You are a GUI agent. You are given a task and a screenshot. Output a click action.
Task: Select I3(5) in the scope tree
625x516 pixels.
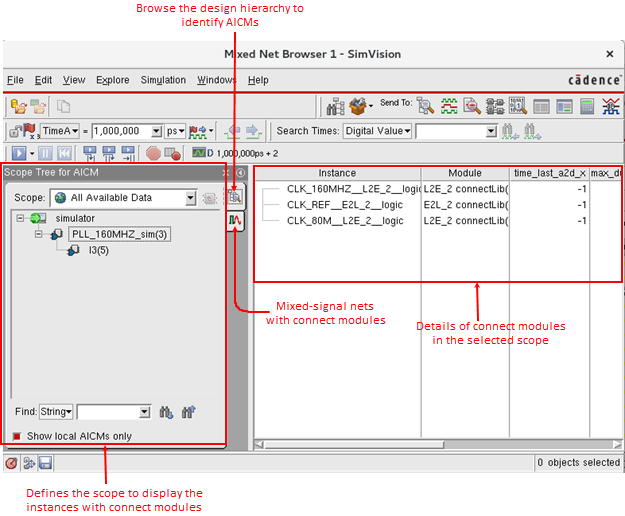click(x=98, y=250)
